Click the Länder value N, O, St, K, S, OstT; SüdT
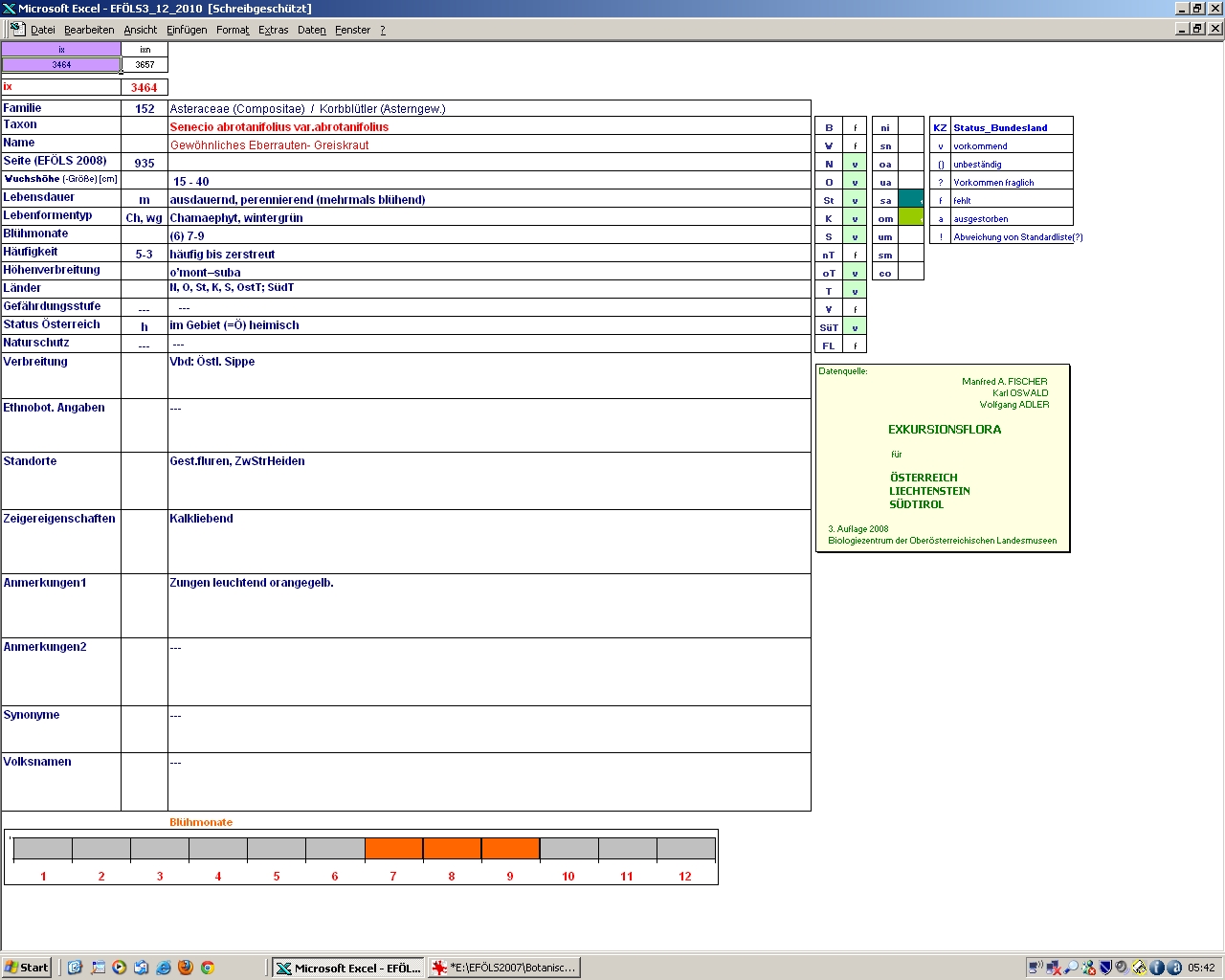Image resolution: width=1225 pixels, height=980 pixels. click(x=232, y=287)
